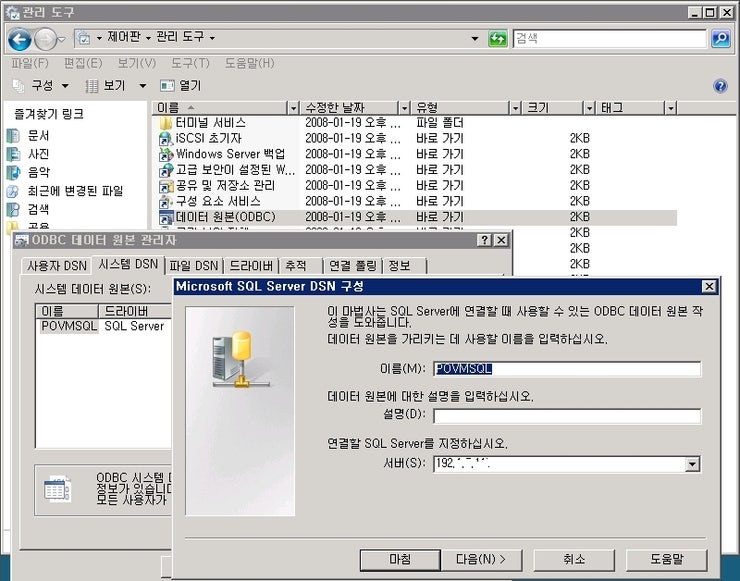The image size is (740, 581).
Task: Click the blue search magnifier button
Action: pos(721,38)
